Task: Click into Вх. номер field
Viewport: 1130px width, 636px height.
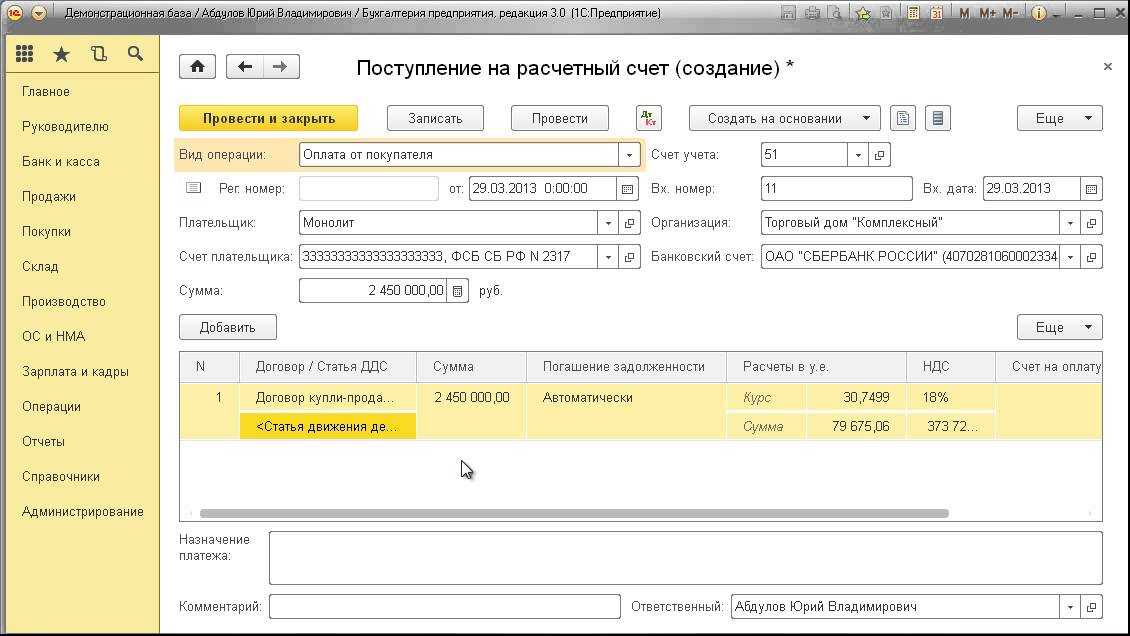Action: pyautogui.click(x=836, y=189)
